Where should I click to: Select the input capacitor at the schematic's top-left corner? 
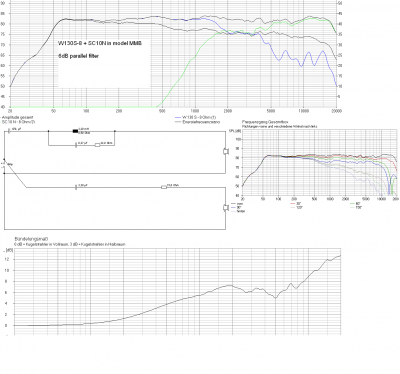[8, 131]
